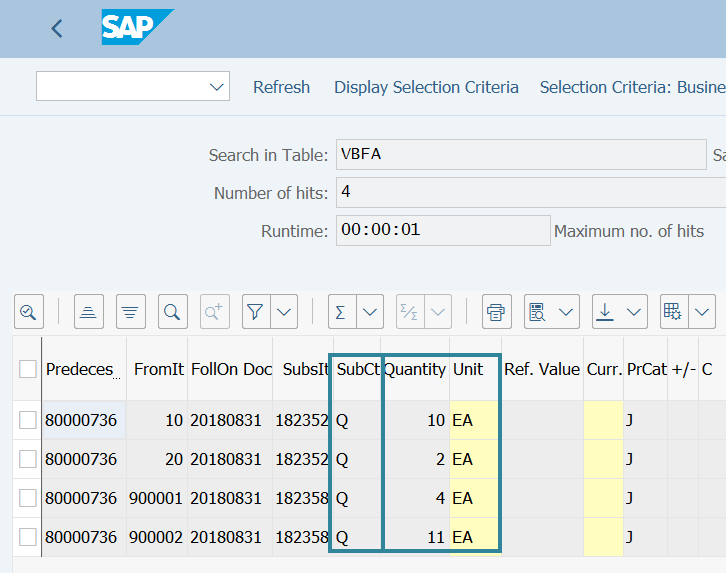Viewport: 726px width, 573px height.
Task: Click Predecessor 80000736 in first row
Action: point(84,420)
